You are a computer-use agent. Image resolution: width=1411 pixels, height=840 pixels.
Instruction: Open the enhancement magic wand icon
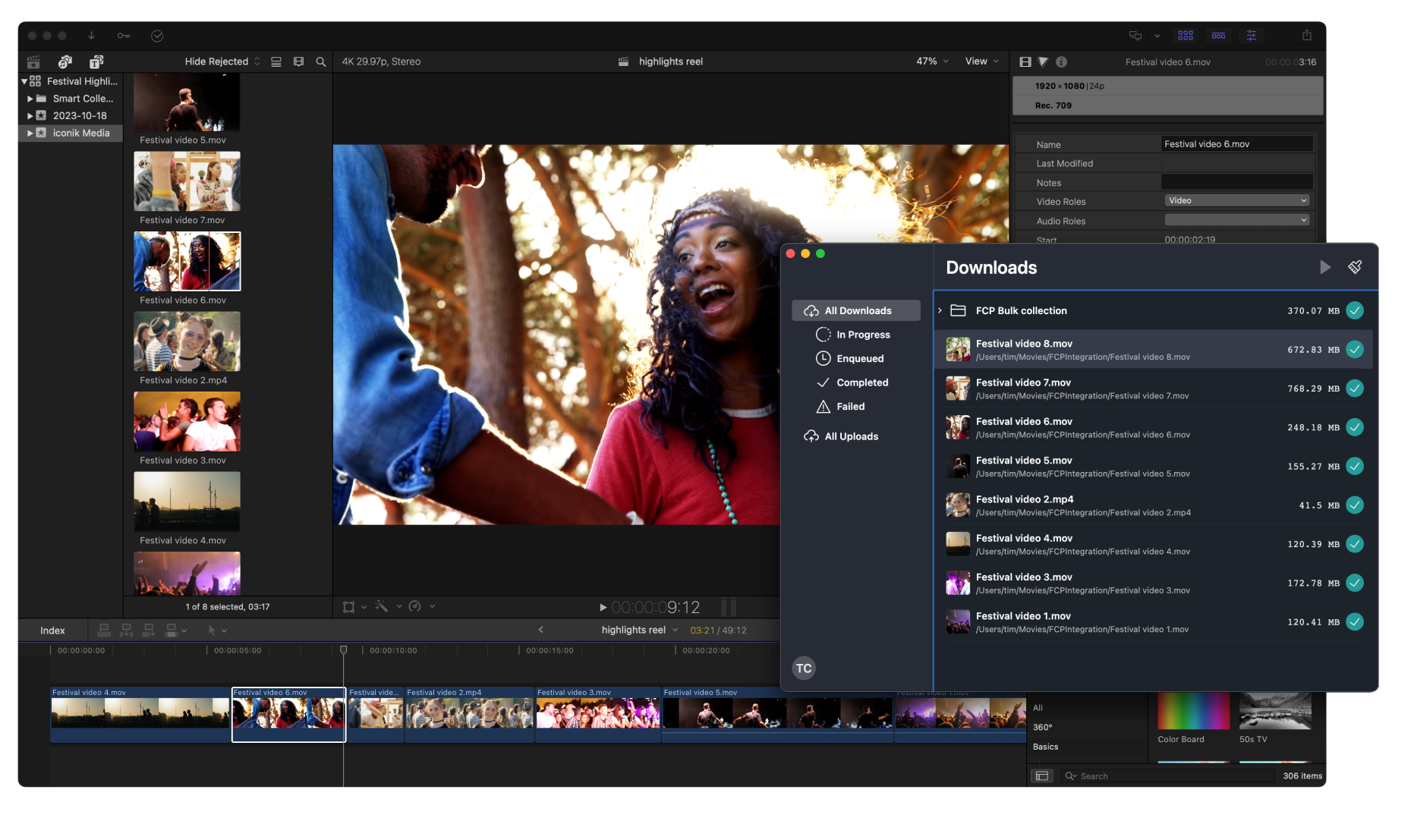click(x=381, y=606)
